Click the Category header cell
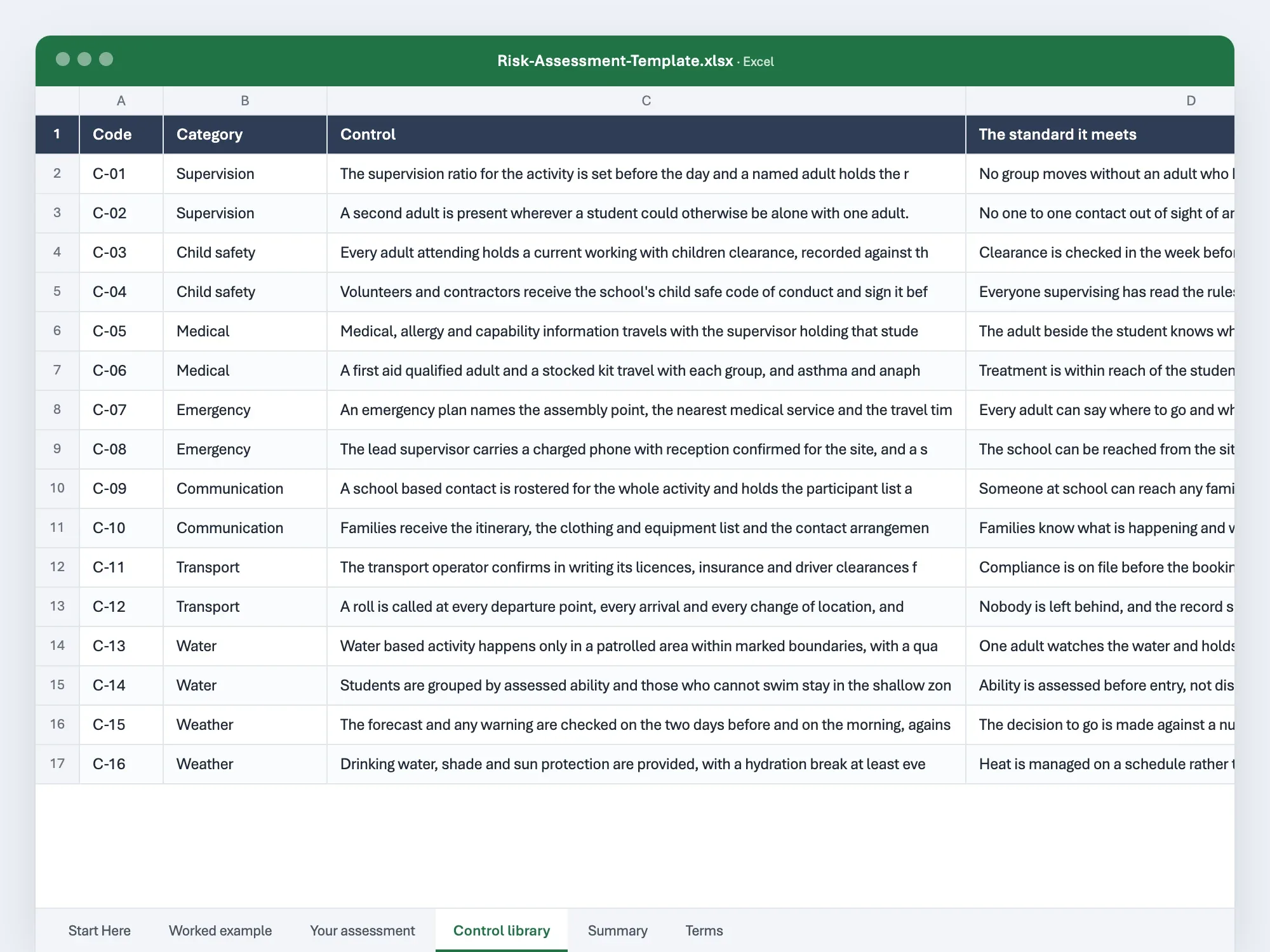1270x952 pixels. [x=245, y=134]
